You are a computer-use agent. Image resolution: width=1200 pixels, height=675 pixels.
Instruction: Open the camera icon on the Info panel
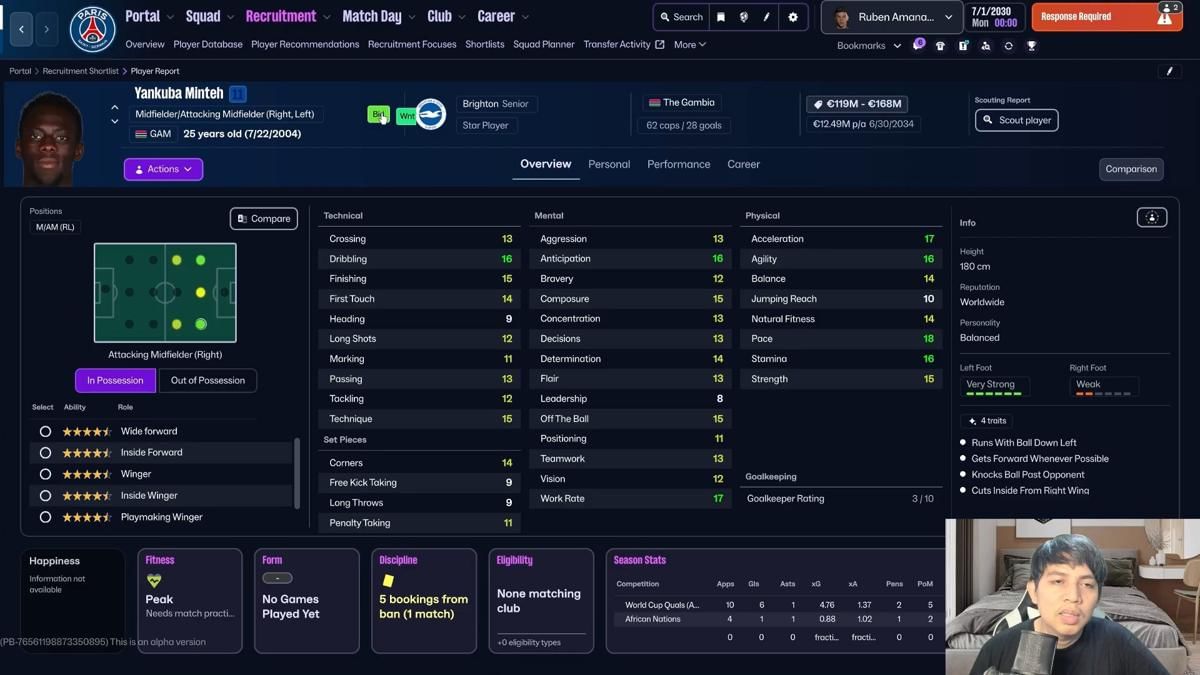(x=1151, y=216)
